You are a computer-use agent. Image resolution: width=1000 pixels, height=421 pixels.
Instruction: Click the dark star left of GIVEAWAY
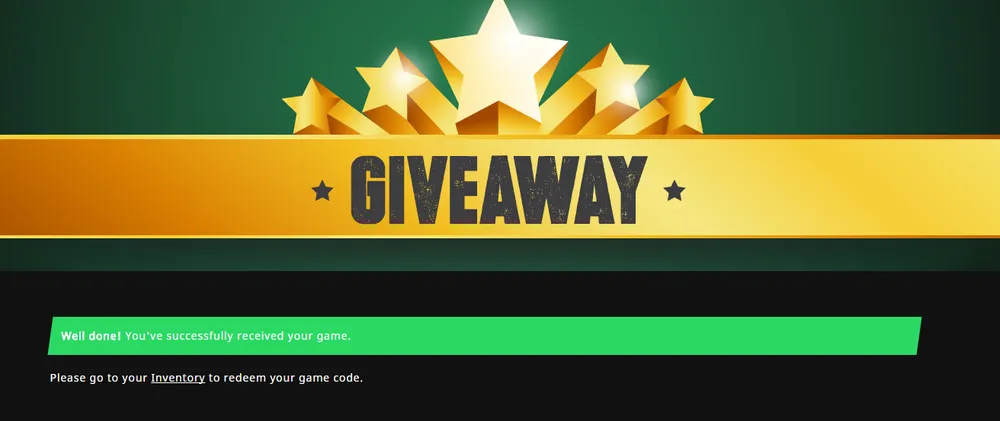(x=322, y=190)
